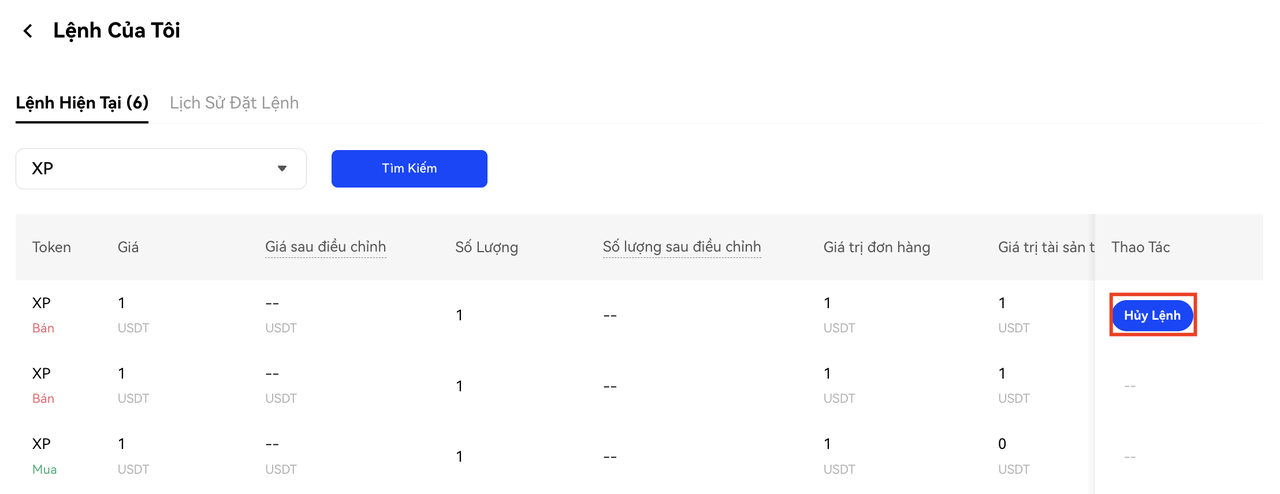Click the Token column header
The height and width of the screenshot is (494, 1280).
coord(52,247)
